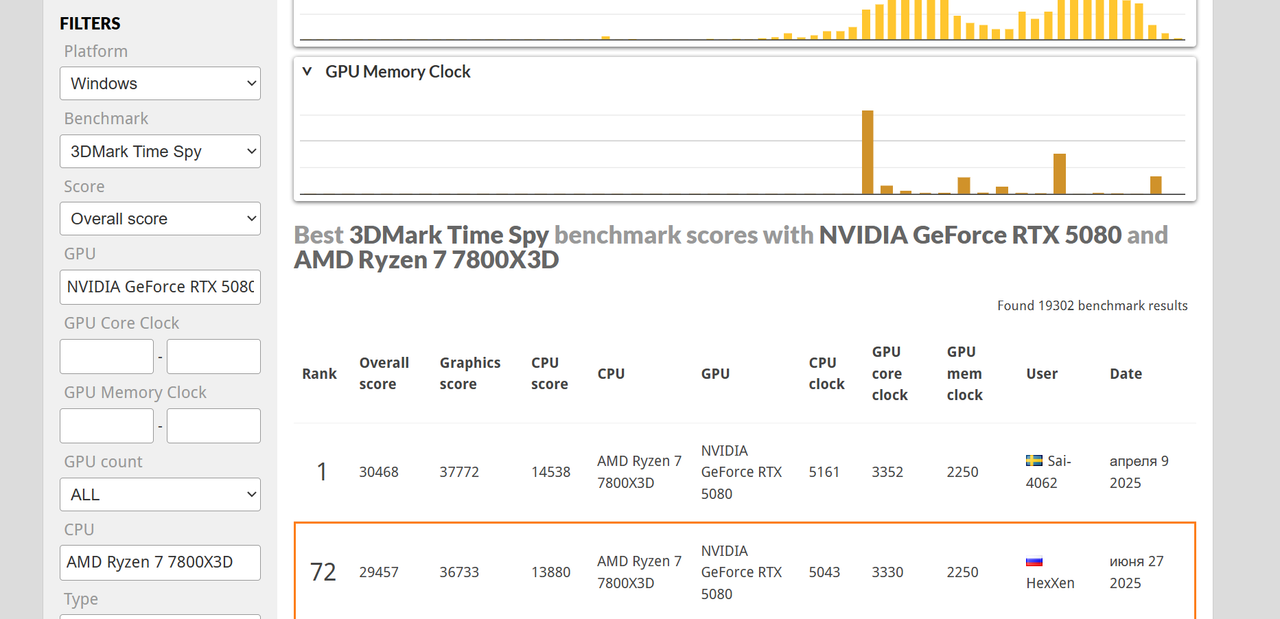Click GPU core clock value 3330
This screenshot has height=619, width=1280.
(x=887, y=572)
